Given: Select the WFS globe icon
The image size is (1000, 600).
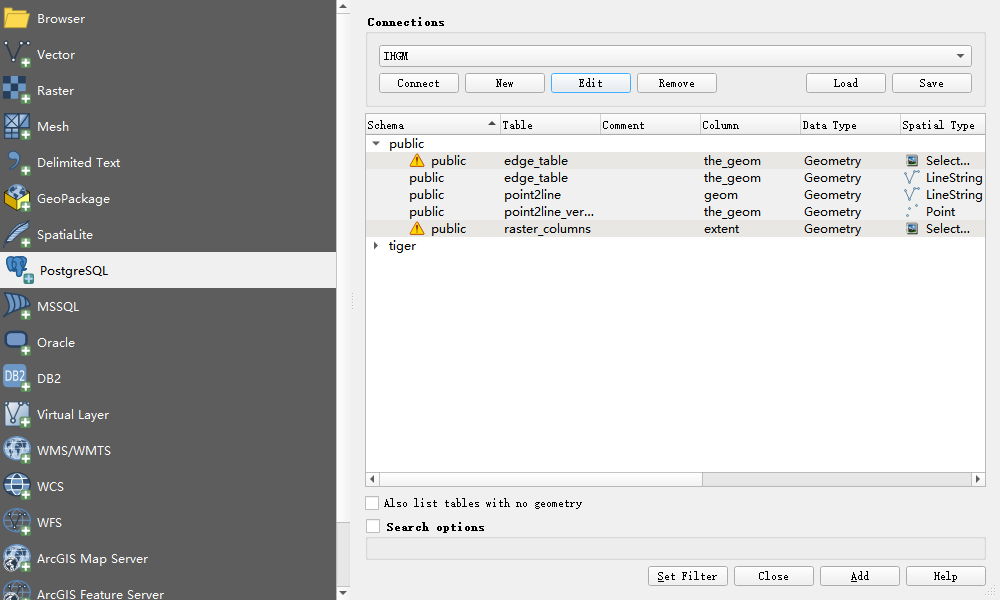Looking at the screenshot, I should click(17, 522).
